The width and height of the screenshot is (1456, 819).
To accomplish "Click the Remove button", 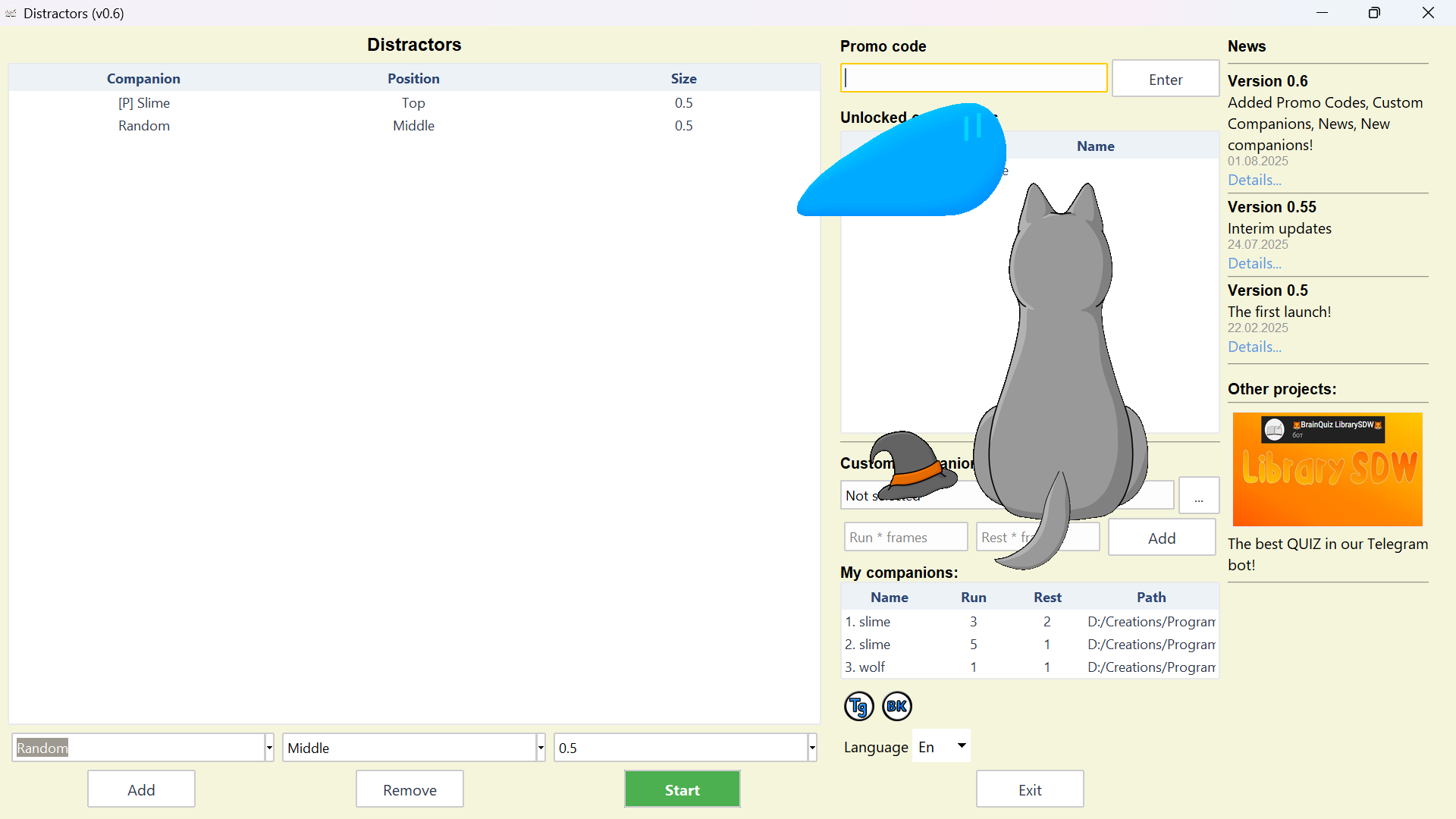I will (x=409, y=789).
